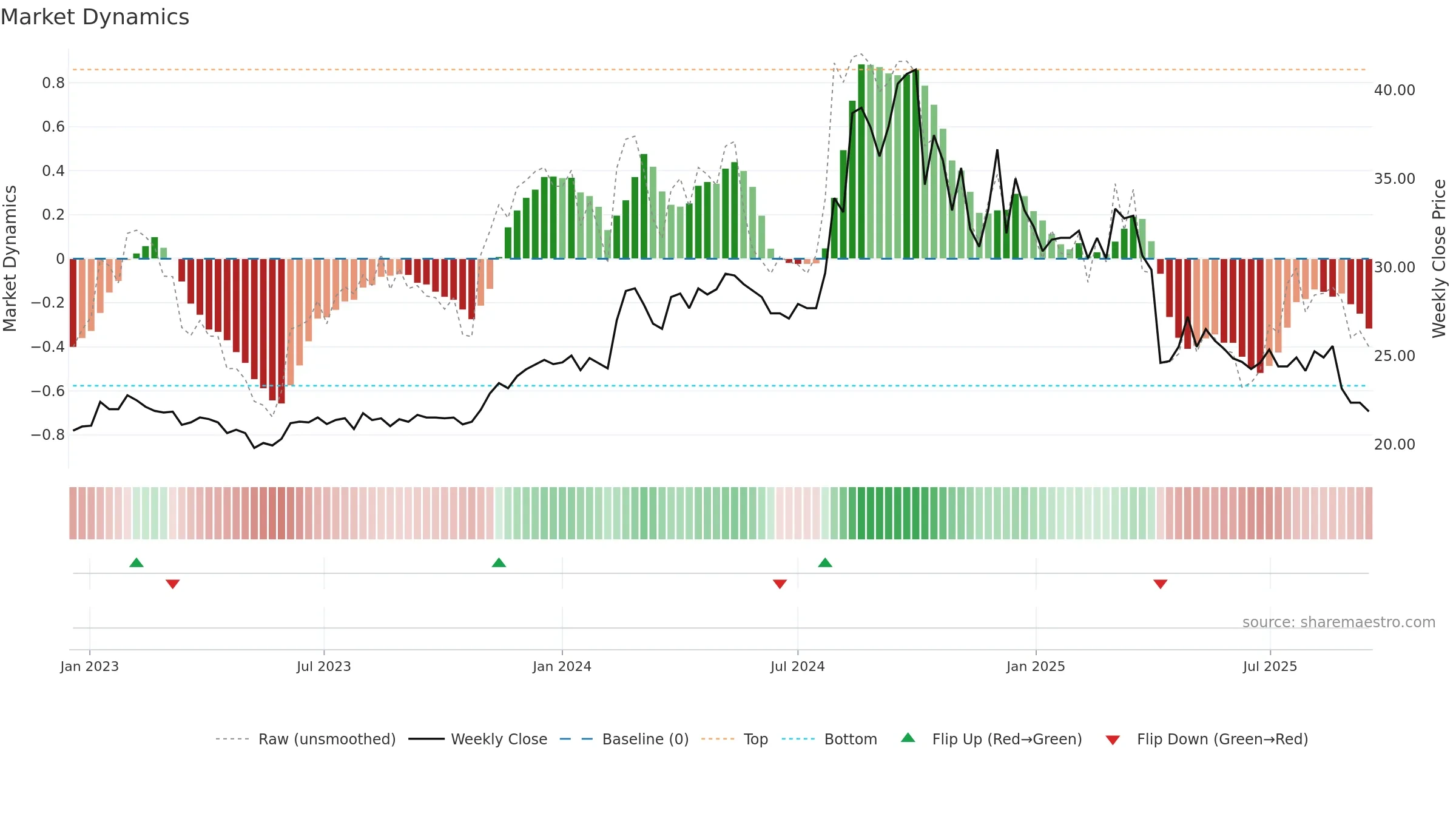The width and height of the screenshot is (1456, 819).
Task: Click the Raw (unsmoothed) legend entry
Action: [x=305, y=739]
